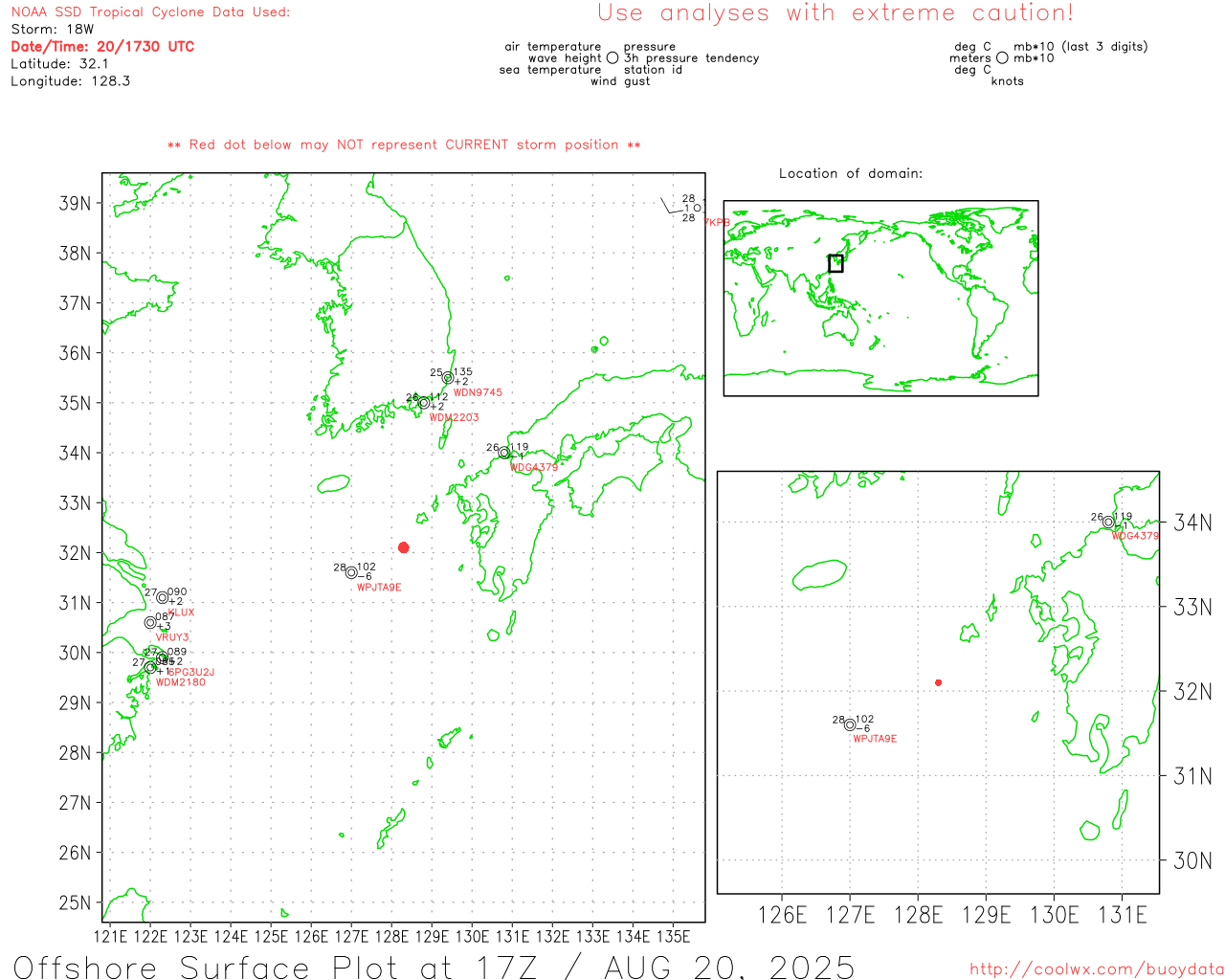Image resolution: width=1225 pixels, height=980 pixels.
Task: Click the large '34N' label beside inset map
Action: [x=1192, y=523]
